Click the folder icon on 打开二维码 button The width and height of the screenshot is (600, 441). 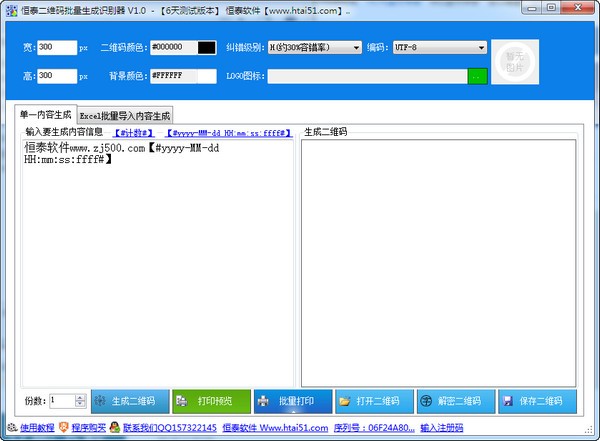(x=345, y=401)
